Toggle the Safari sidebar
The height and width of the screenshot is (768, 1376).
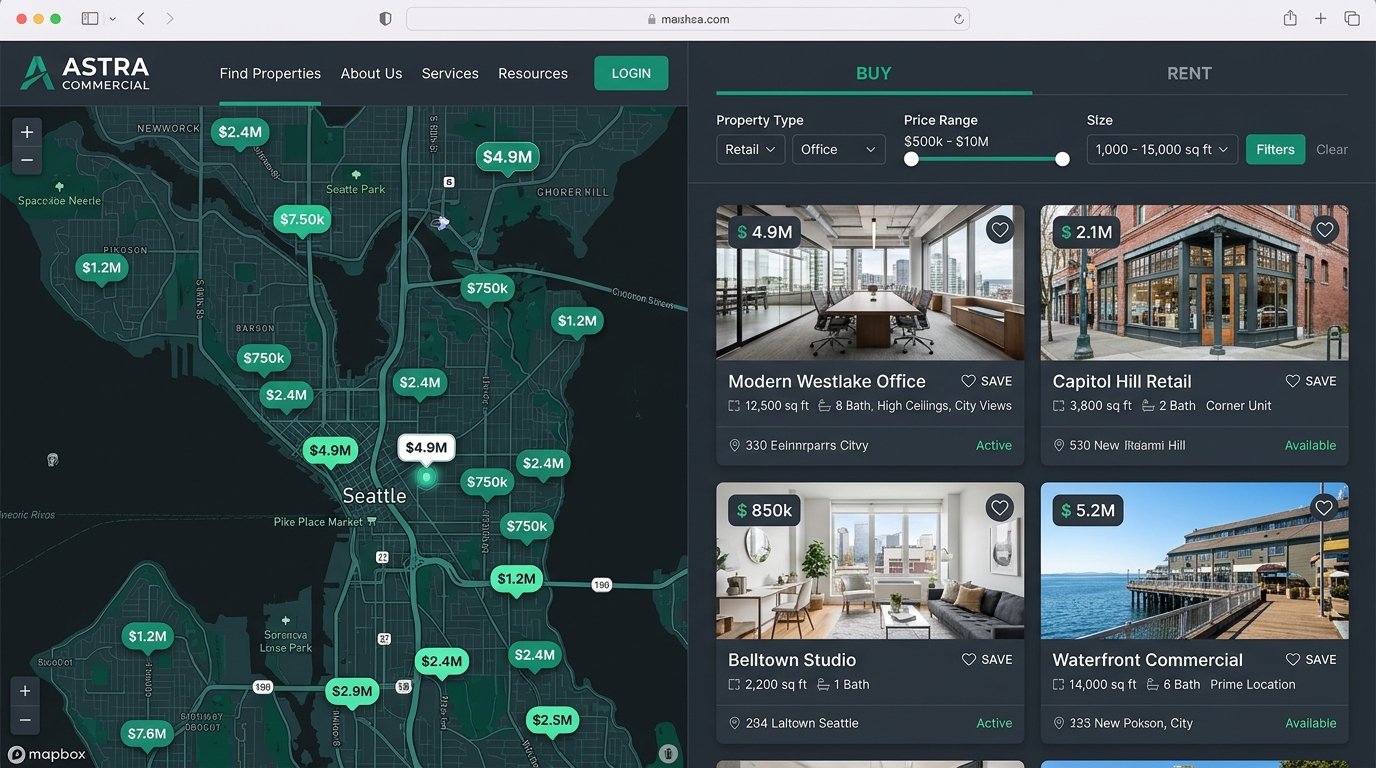point(90,19)
